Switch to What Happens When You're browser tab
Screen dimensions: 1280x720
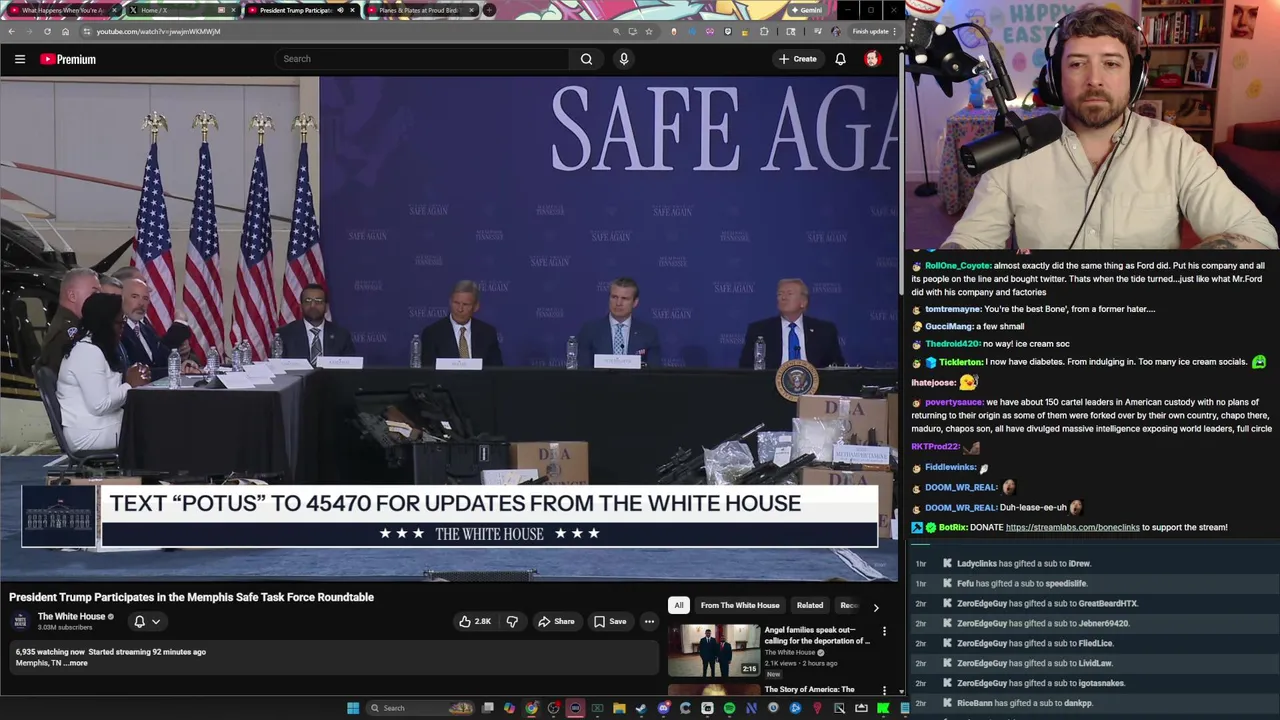62,10
